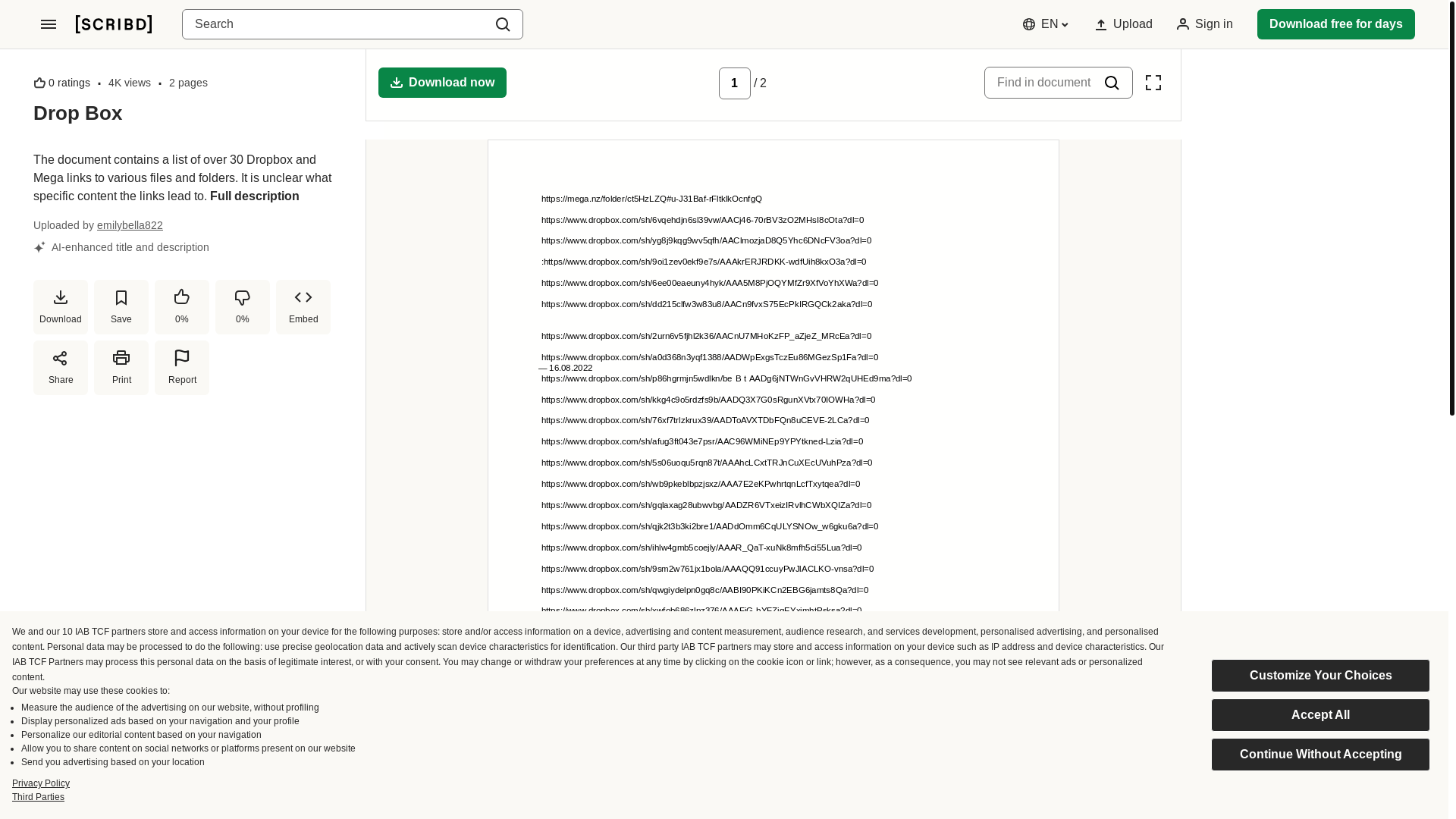Go to the Scribd logo homepage
Image resolution: width=1456 pixels, height=819 pixels.
coord(114,24)
